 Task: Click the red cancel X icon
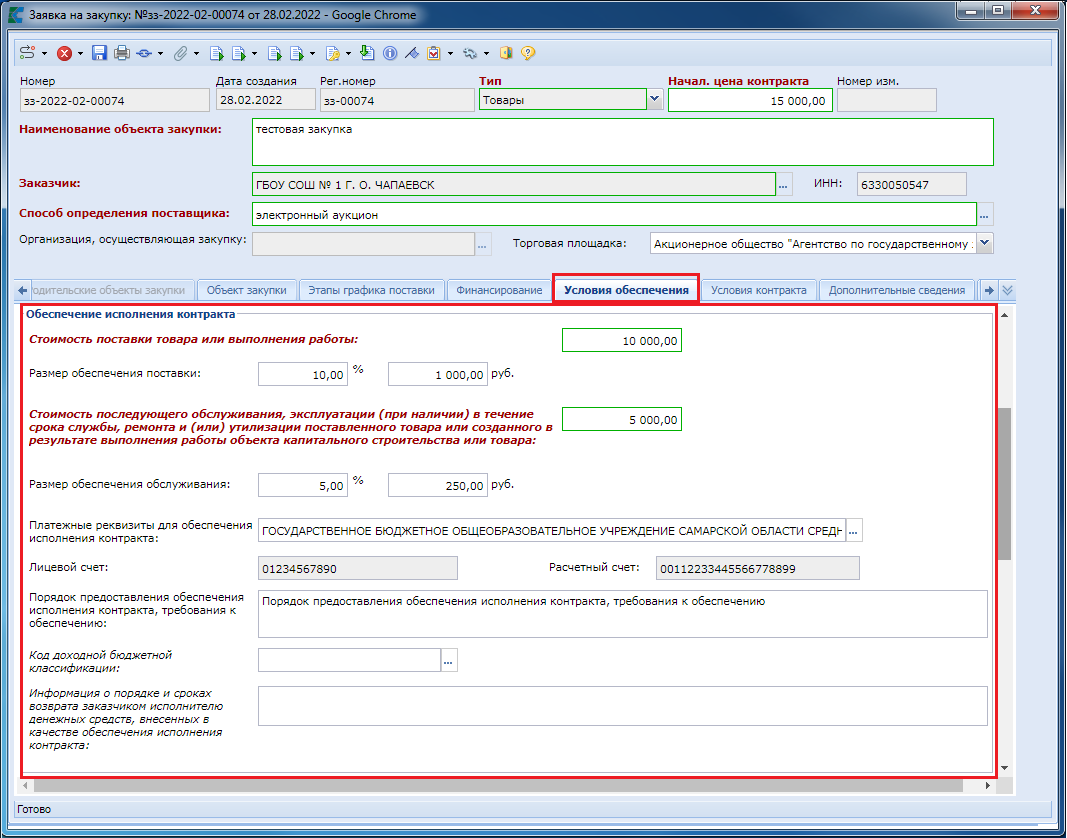64,53
